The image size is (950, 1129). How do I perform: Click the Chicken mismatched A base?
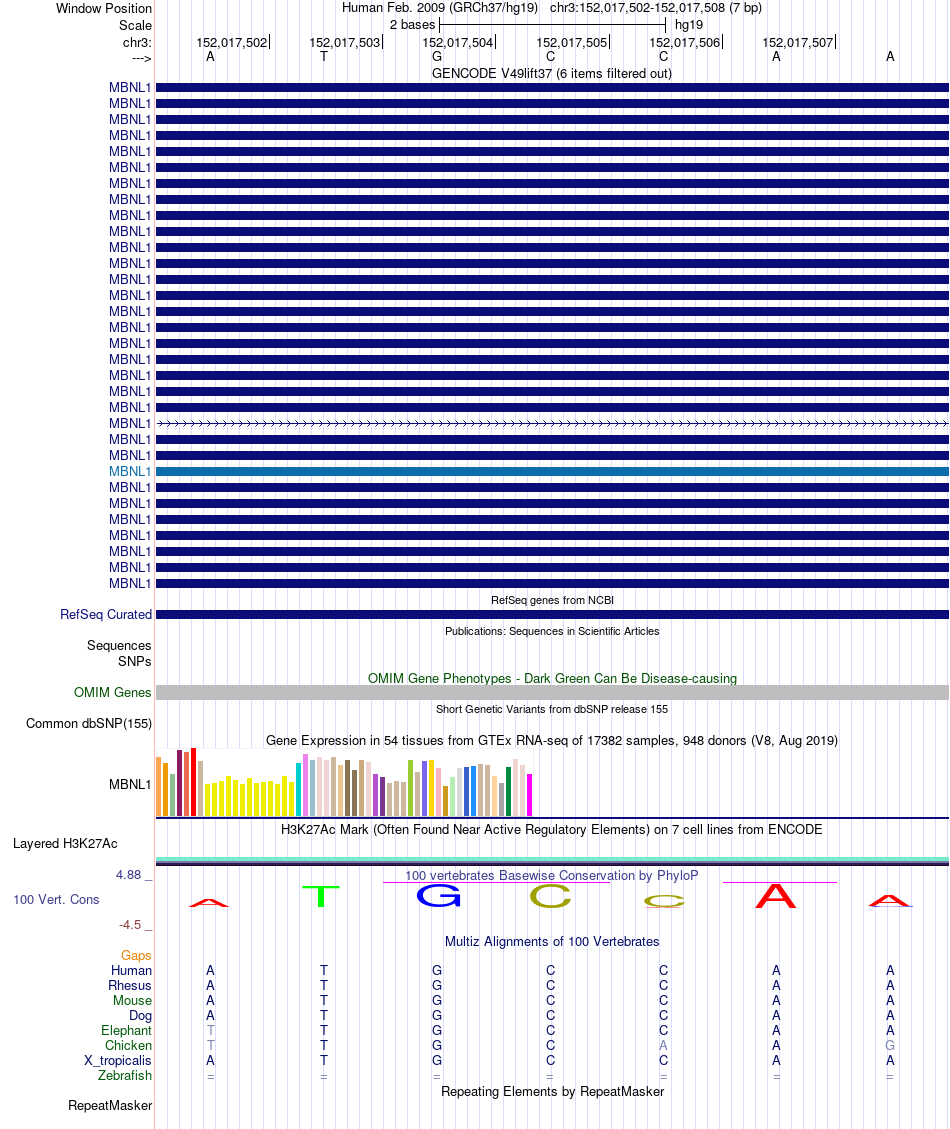click(663, 1045)
